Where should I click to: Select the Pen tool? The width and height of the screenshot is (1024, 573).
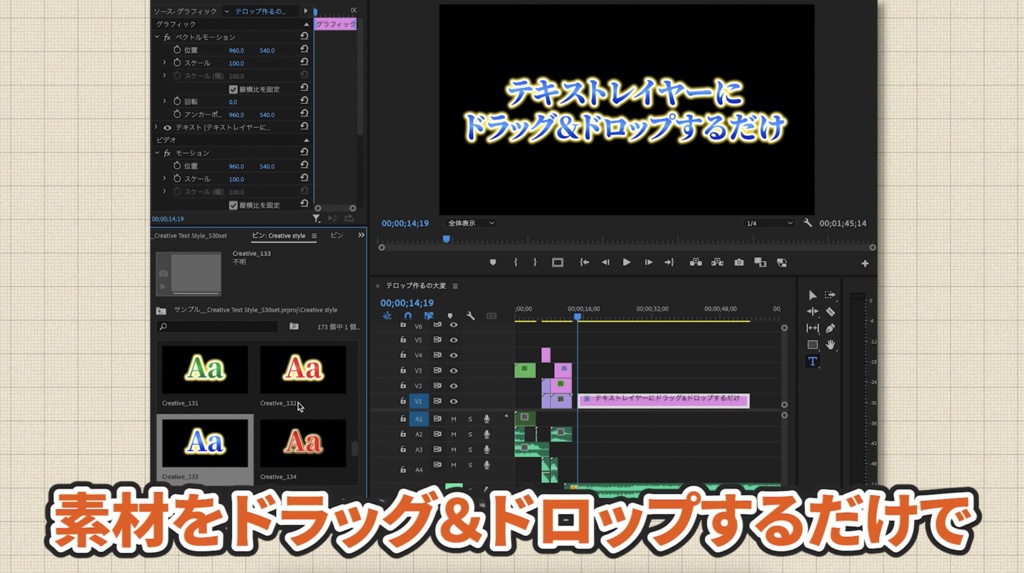830,328
